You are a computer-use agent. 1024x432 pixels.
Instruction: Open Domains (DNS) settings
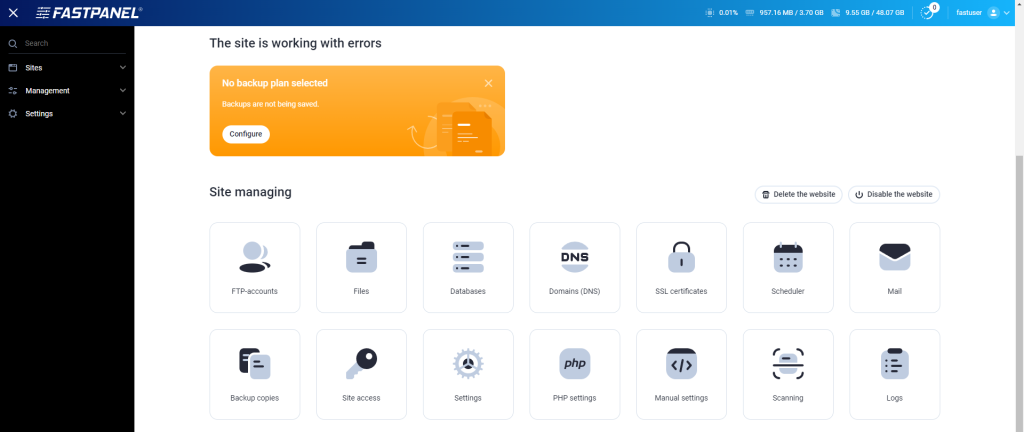(x=574, y=266)
